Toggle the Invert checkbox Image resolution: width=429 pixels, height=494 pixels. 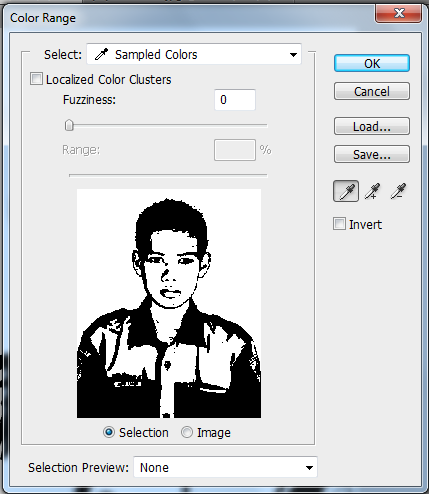click(x=339, y=224)
